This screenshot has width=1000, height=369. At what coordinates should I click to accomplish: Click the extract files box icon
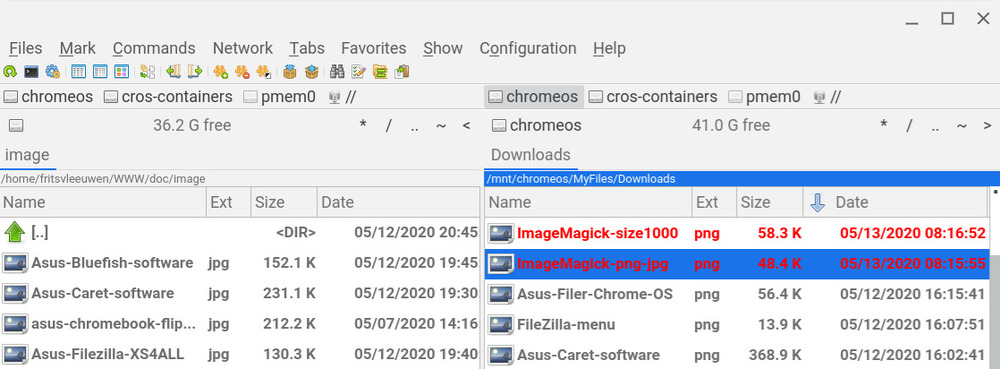[311, 71]
